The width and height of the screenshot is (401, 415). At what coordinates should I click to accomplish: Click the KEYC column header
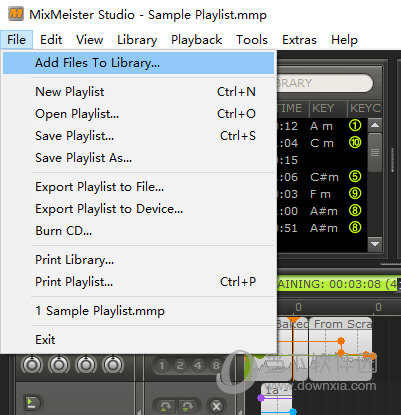pos(365,108)
